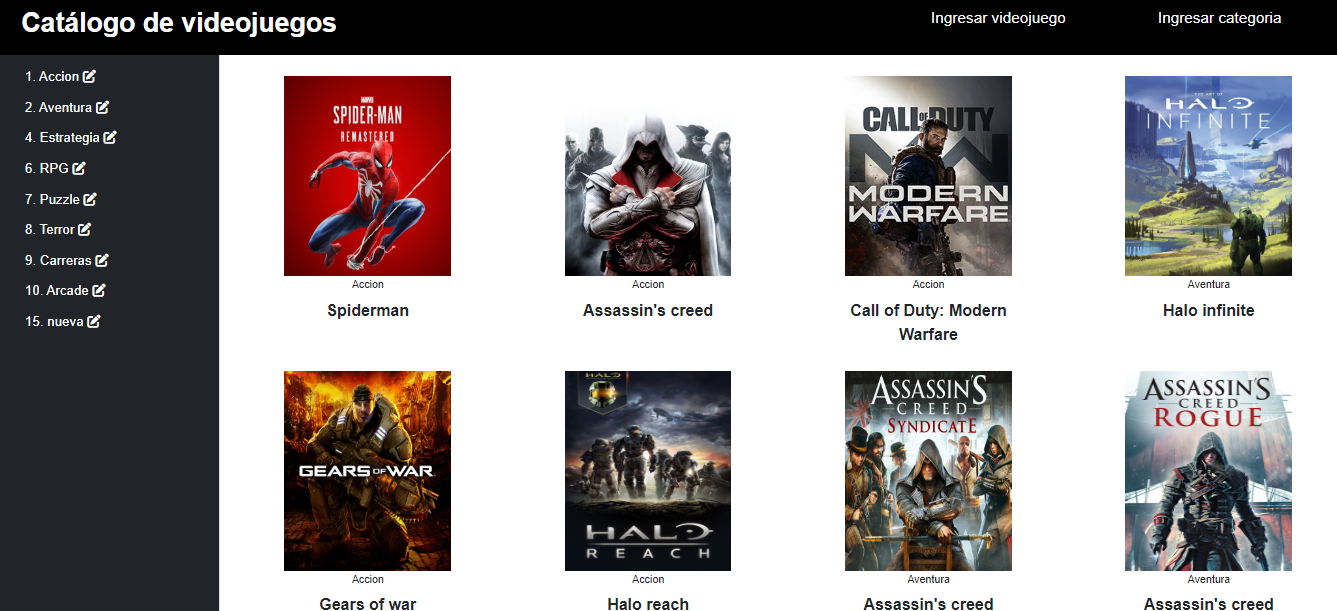Edit the Estrategia category via pencil icon
Viewport: 1337px width, 611px height.
point(110,138)
